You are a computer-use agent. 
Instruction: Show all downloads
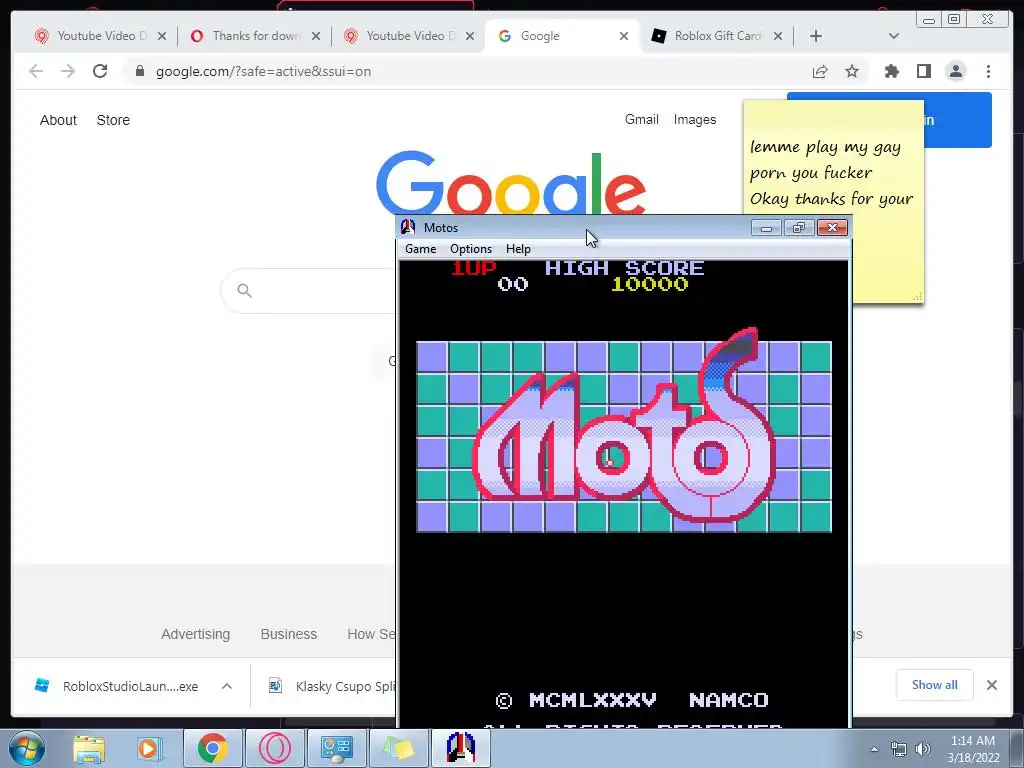click(934, 684)
